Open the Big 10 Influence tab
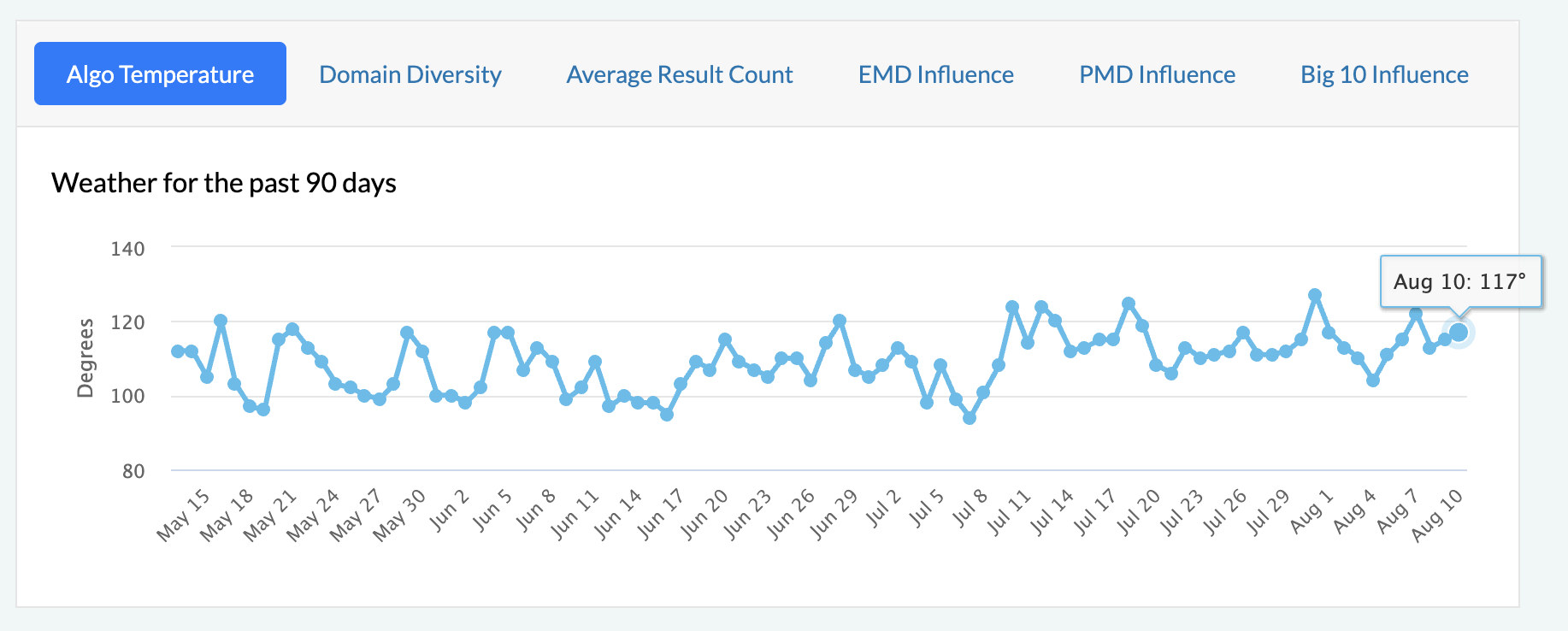This screenshot has height=631, width=1568. point(1384,74)
